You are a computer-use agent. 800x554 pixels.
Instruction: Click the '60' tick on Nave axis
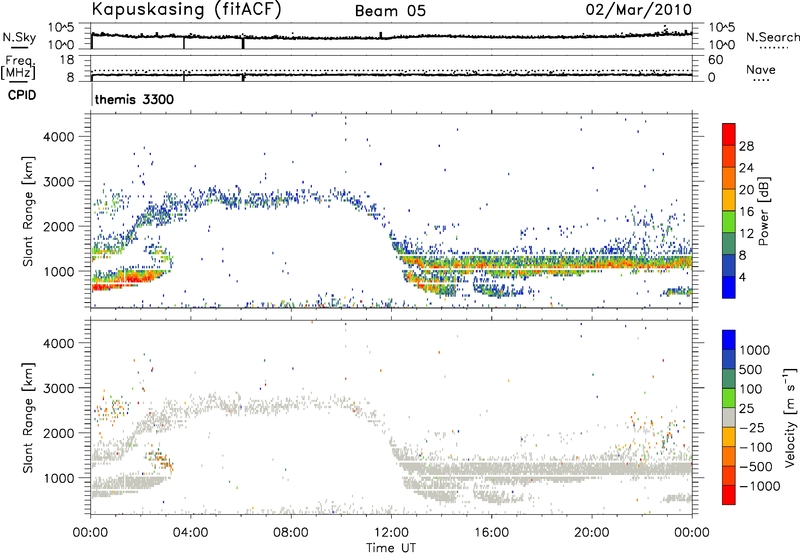point(715,60)
